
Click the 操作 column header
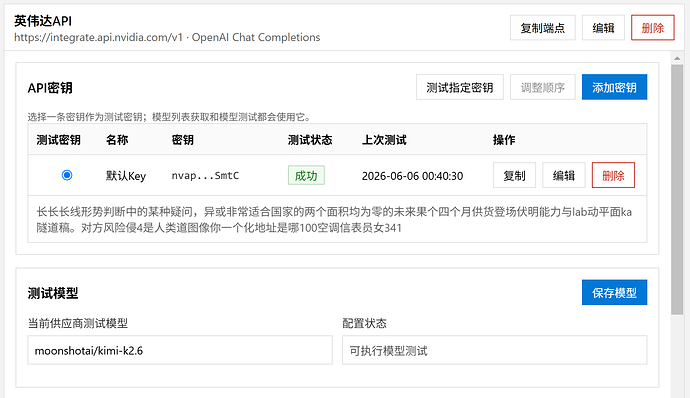point(504,140)
